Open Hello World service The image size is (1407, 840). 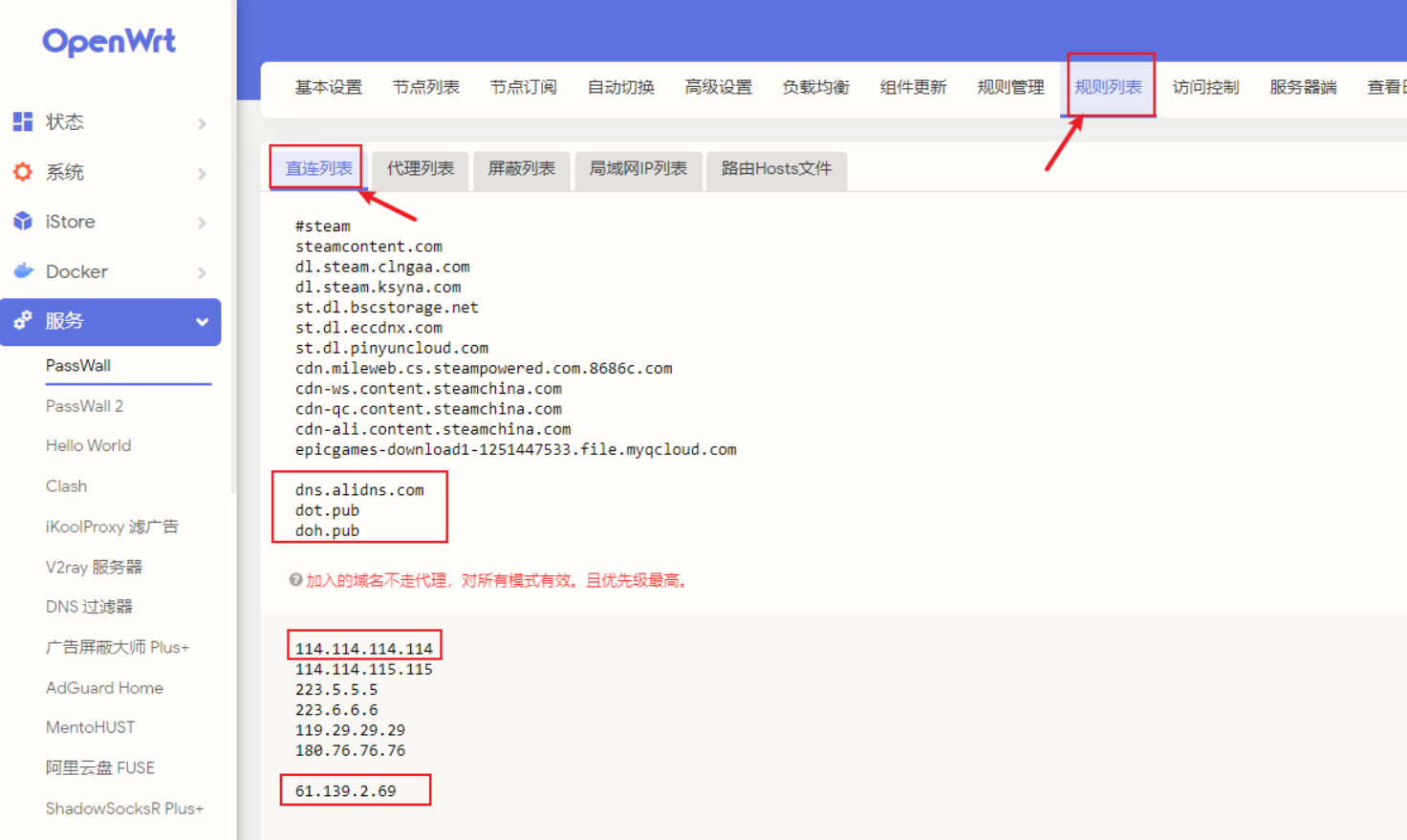[89, 445]
